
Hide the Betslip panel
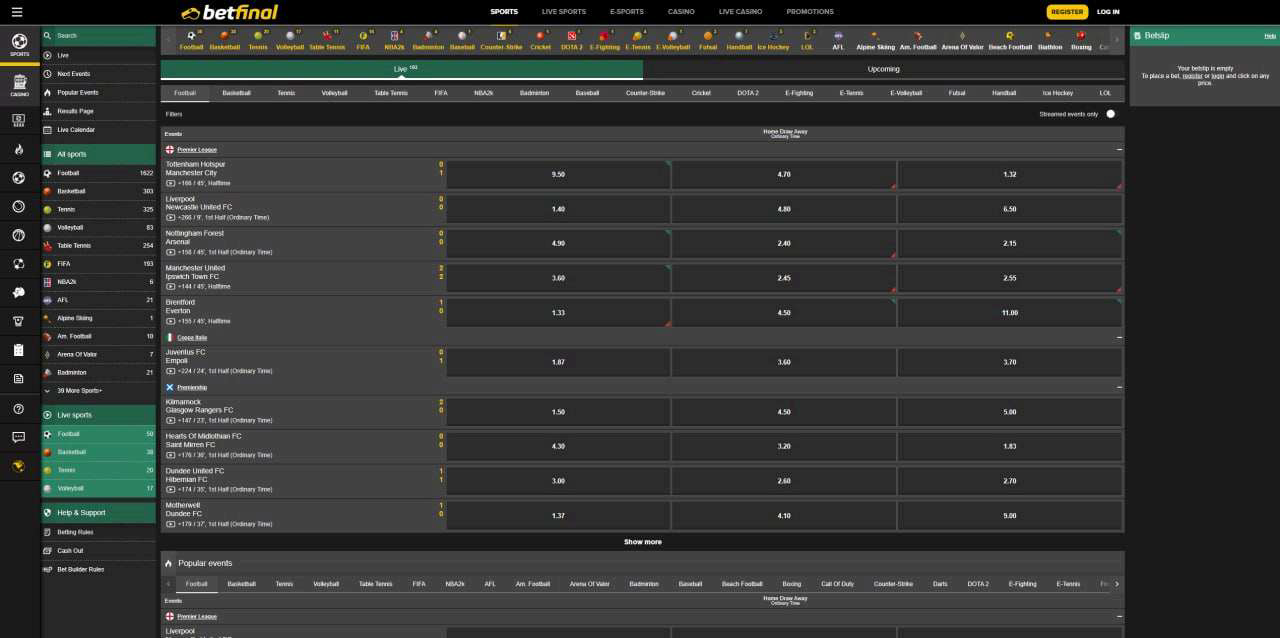click(1270, 36)
